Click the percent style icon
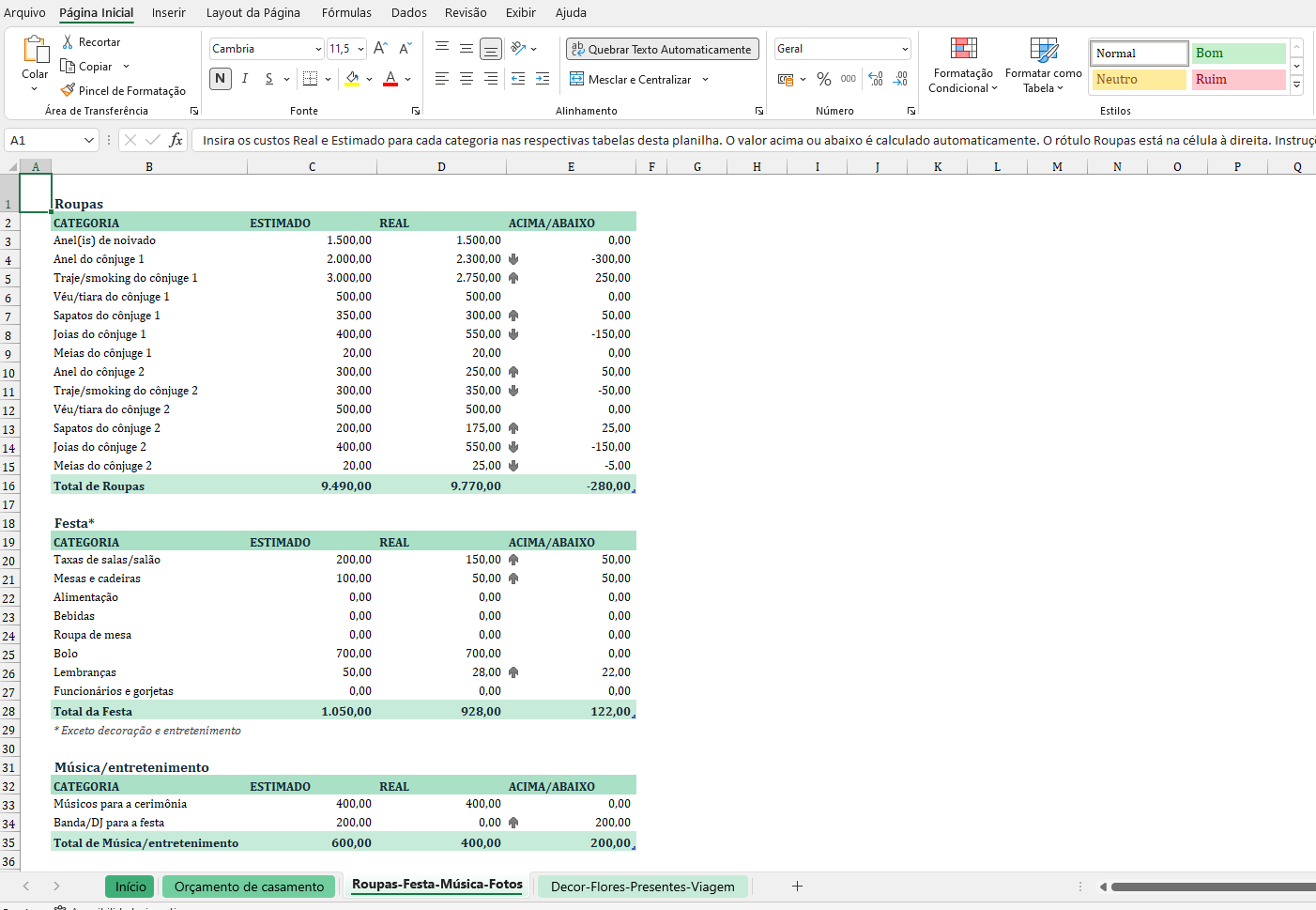The image size is (1316, 910). tap(823, 80)
